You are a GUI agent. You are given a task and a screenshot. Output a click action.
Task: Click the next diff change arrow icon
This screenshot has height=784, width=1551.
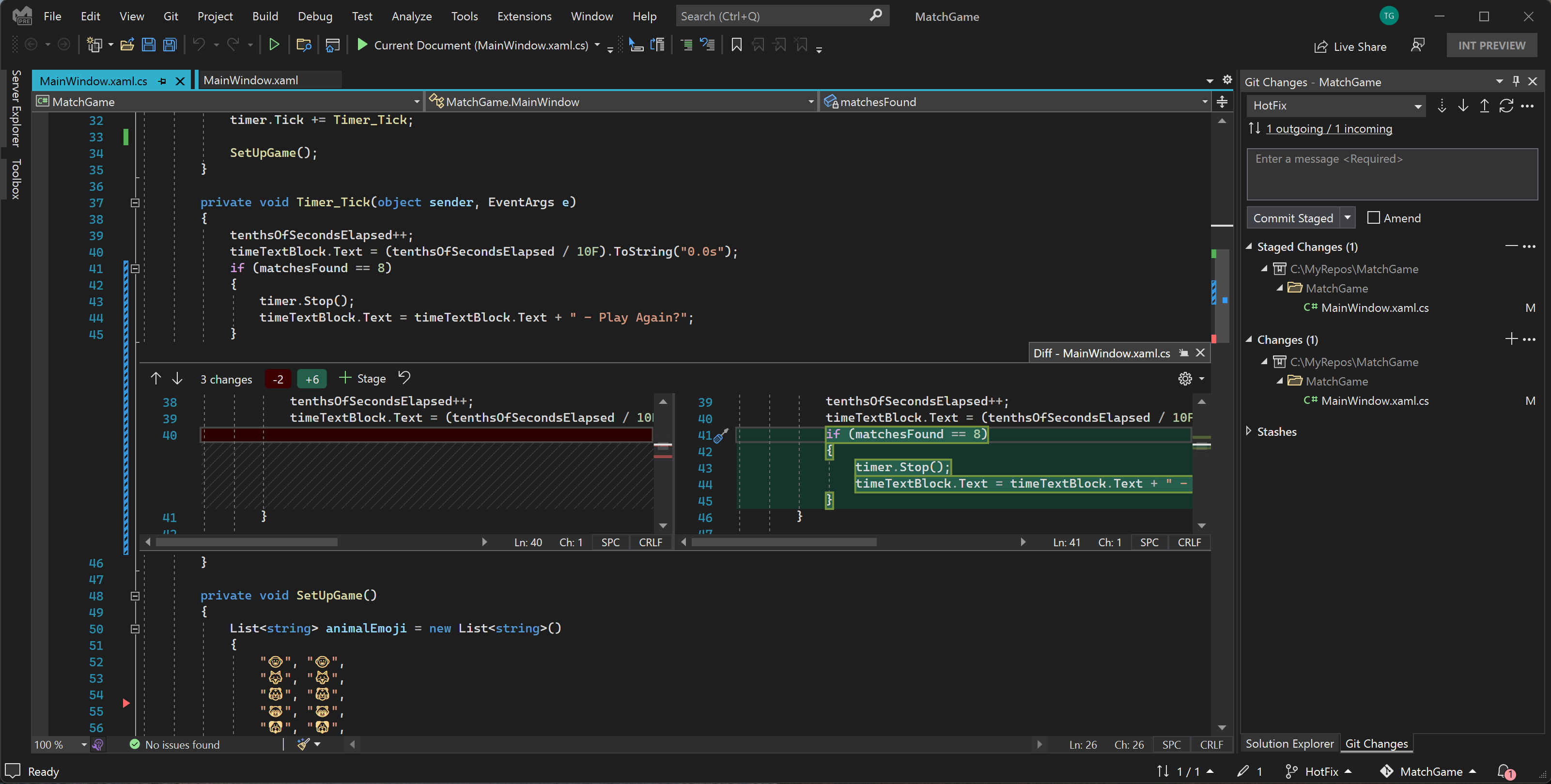(177, 378)
